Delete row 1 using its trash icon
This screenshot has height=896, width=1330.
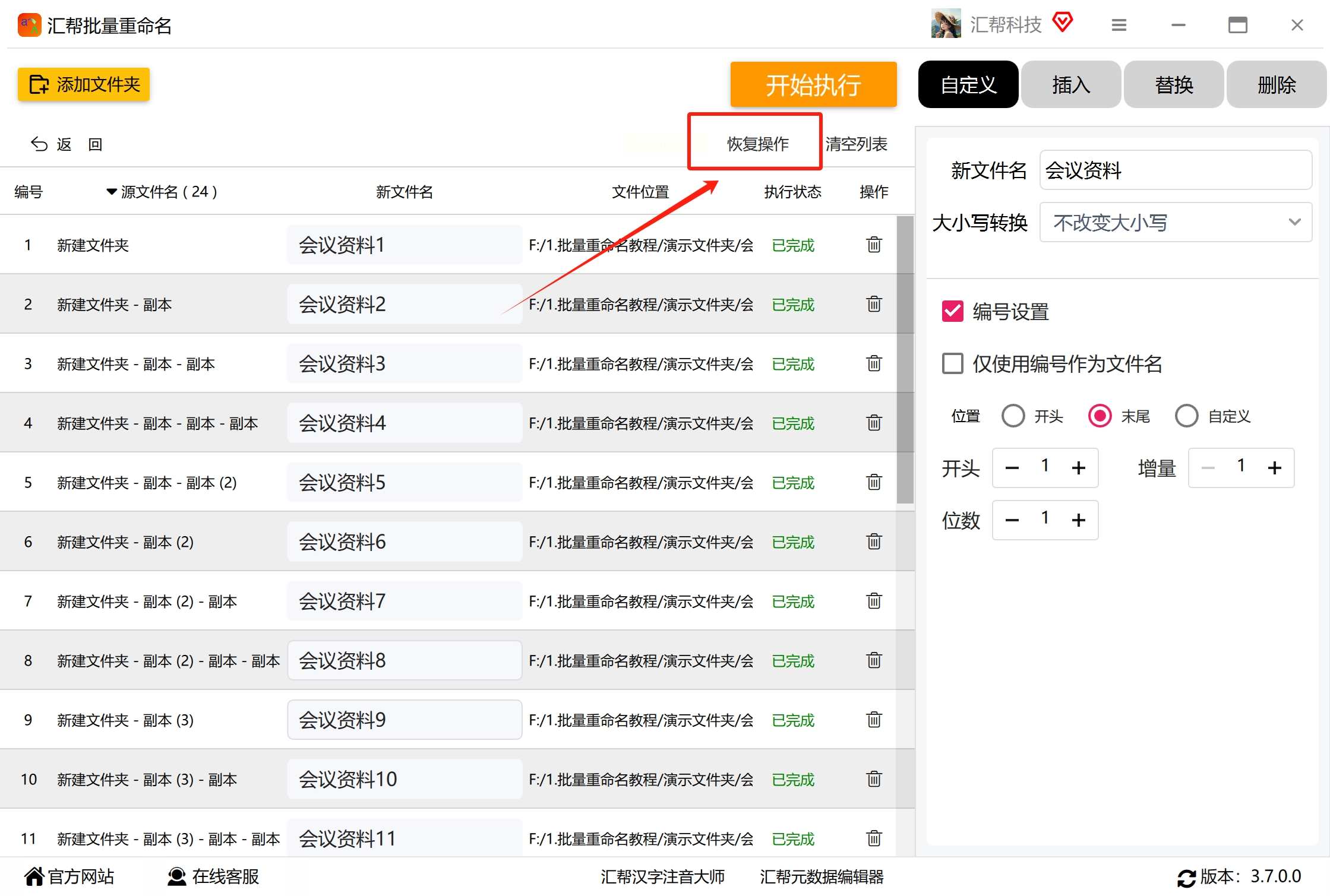pos(873,245)
